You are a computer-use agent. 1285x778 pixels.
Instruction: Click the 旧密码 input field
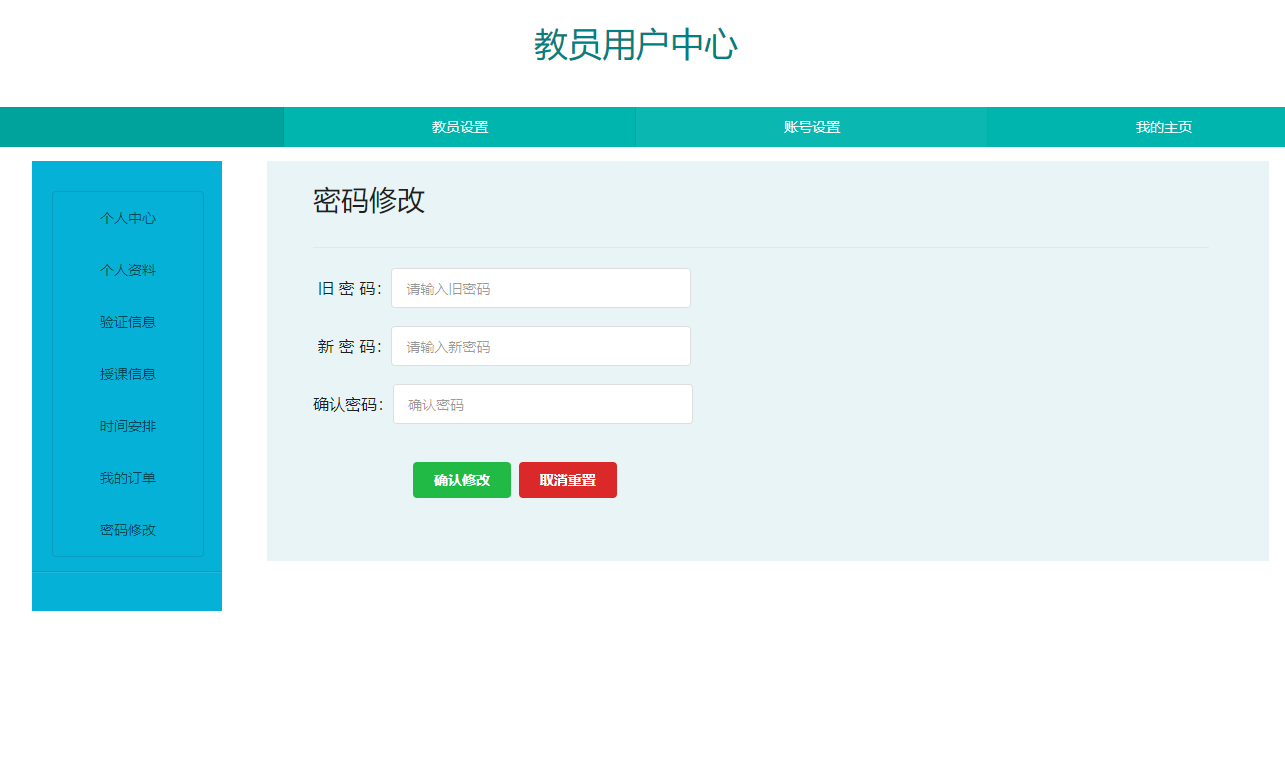coord(540,288)
